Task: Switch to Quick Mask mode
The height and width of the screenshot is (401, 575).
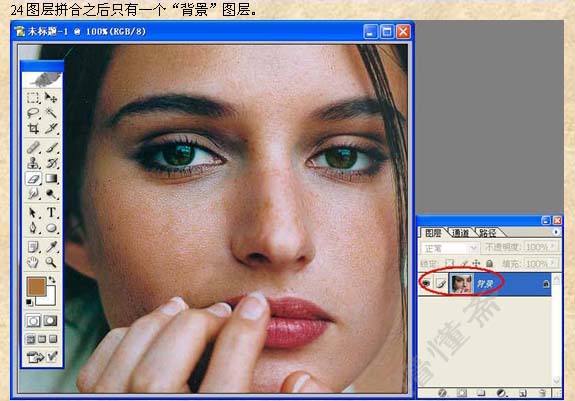Action: (51, 321)
